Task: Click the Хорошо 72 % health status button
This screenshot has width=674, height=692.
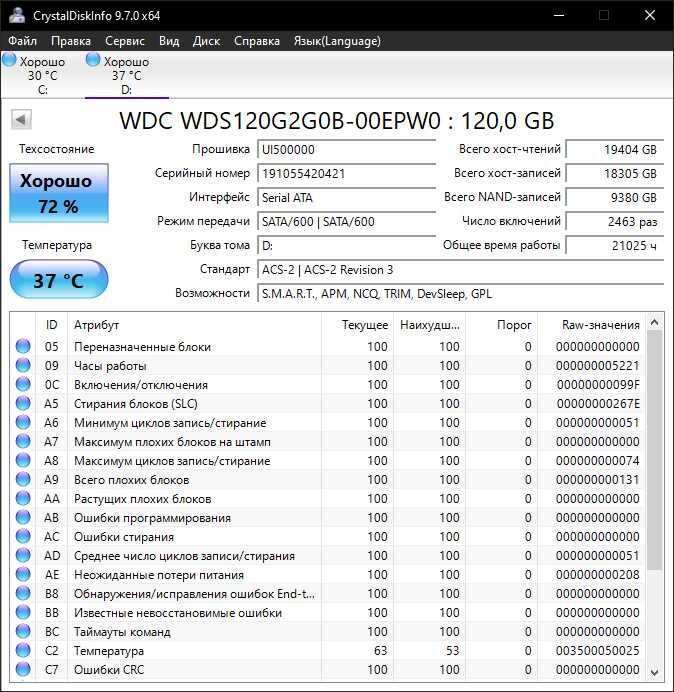Action: click(59, 193)
